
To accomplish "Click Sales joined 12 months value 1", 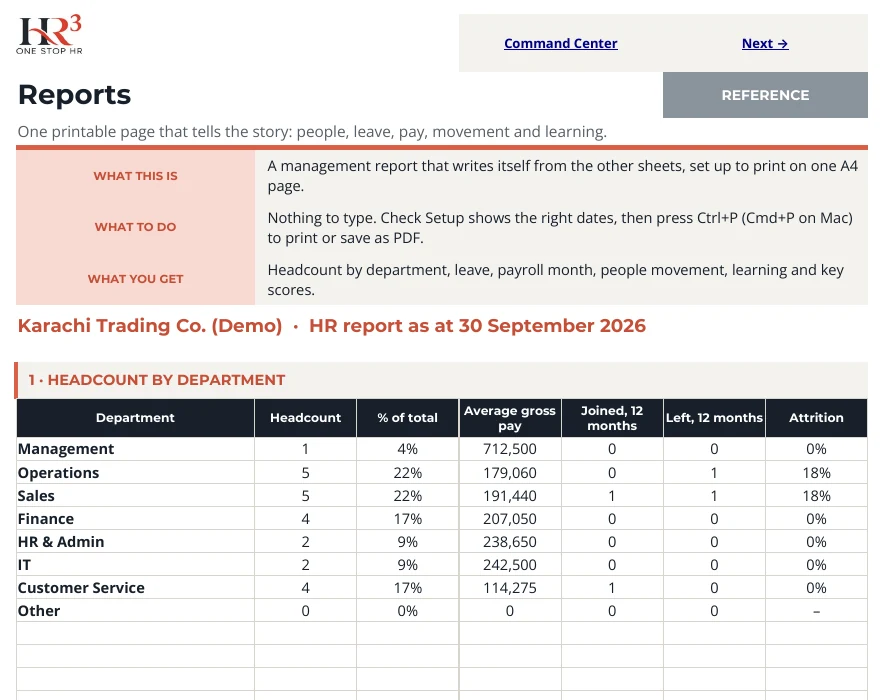I will (x=612, y=496).
